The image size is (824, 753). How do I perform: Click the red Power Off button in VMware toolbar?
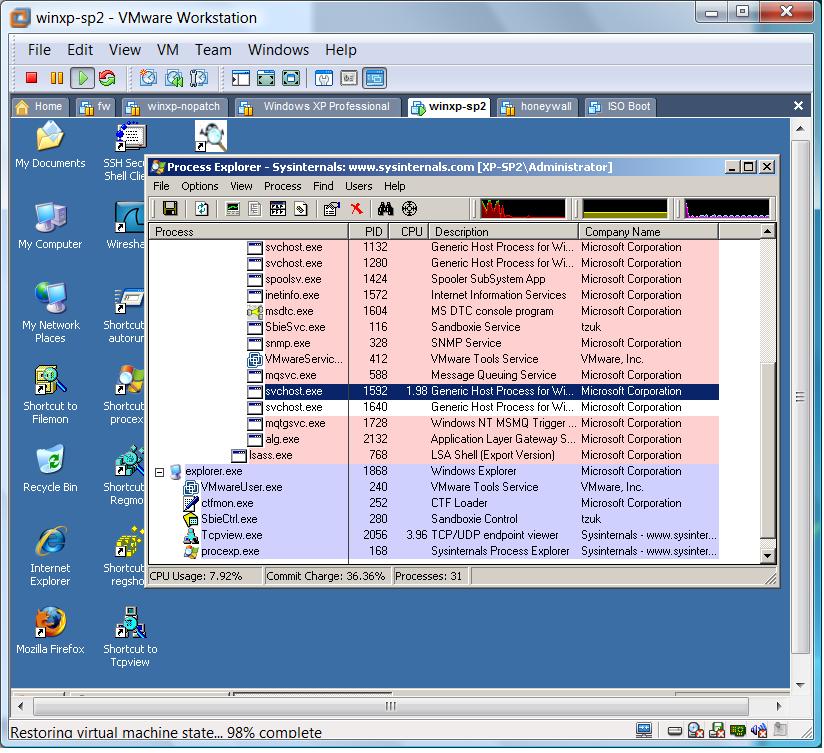point(32,78)
